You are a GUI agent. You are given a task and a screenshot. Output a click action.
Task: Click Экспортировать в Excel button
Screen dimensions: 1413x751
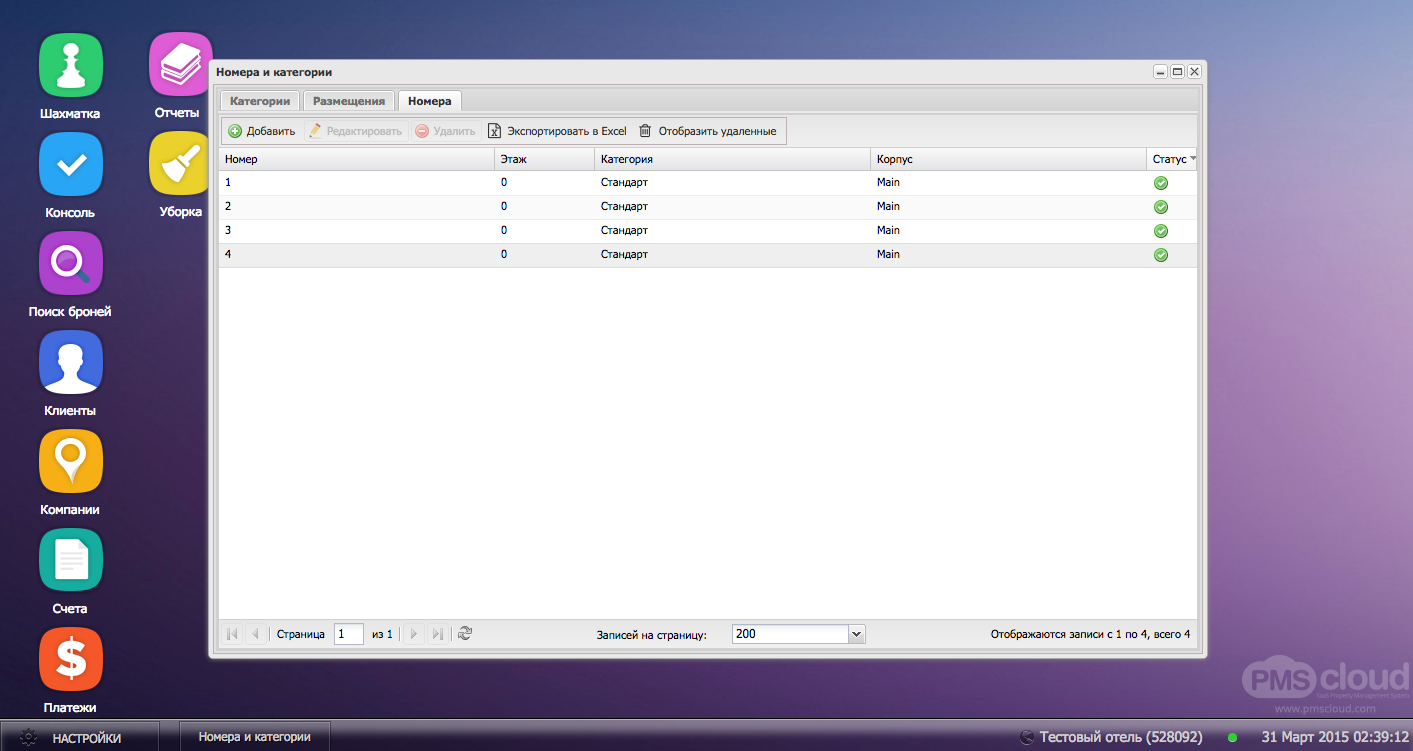[557, 131]
